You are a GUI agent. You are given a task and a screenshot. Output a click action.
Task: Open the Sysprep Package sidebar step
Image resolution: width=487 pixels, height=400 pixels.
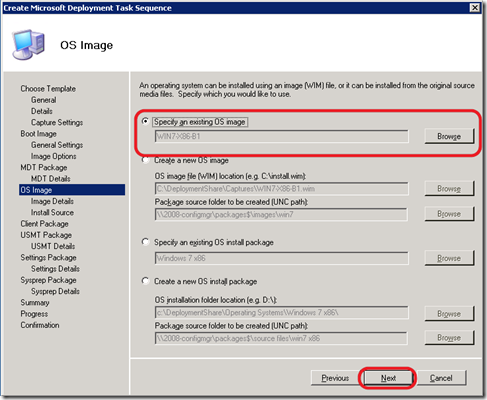pyautogui.click(x=48, y=280)
